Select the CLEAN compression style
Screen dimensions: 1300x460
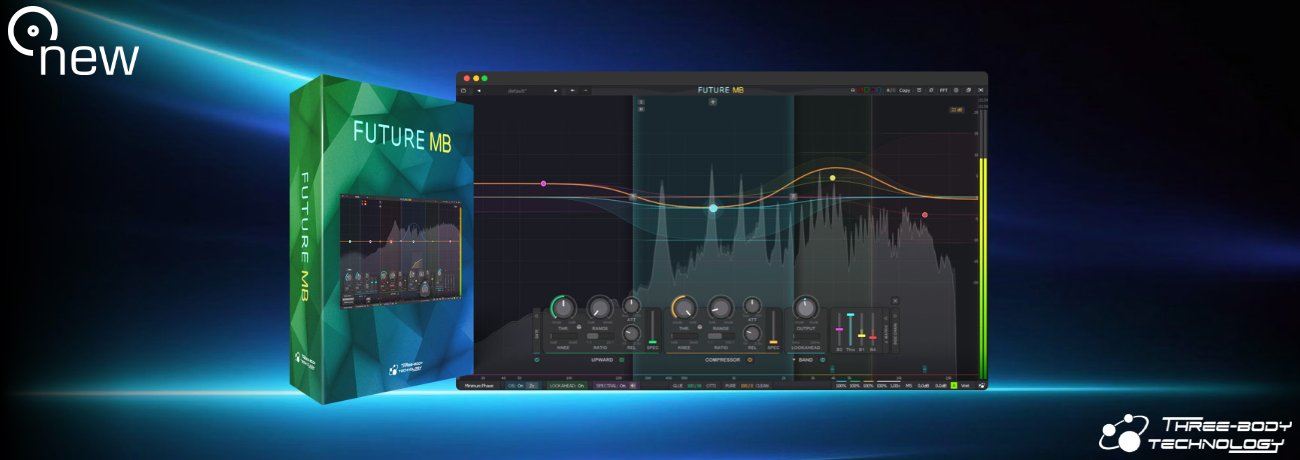[762, 384]
